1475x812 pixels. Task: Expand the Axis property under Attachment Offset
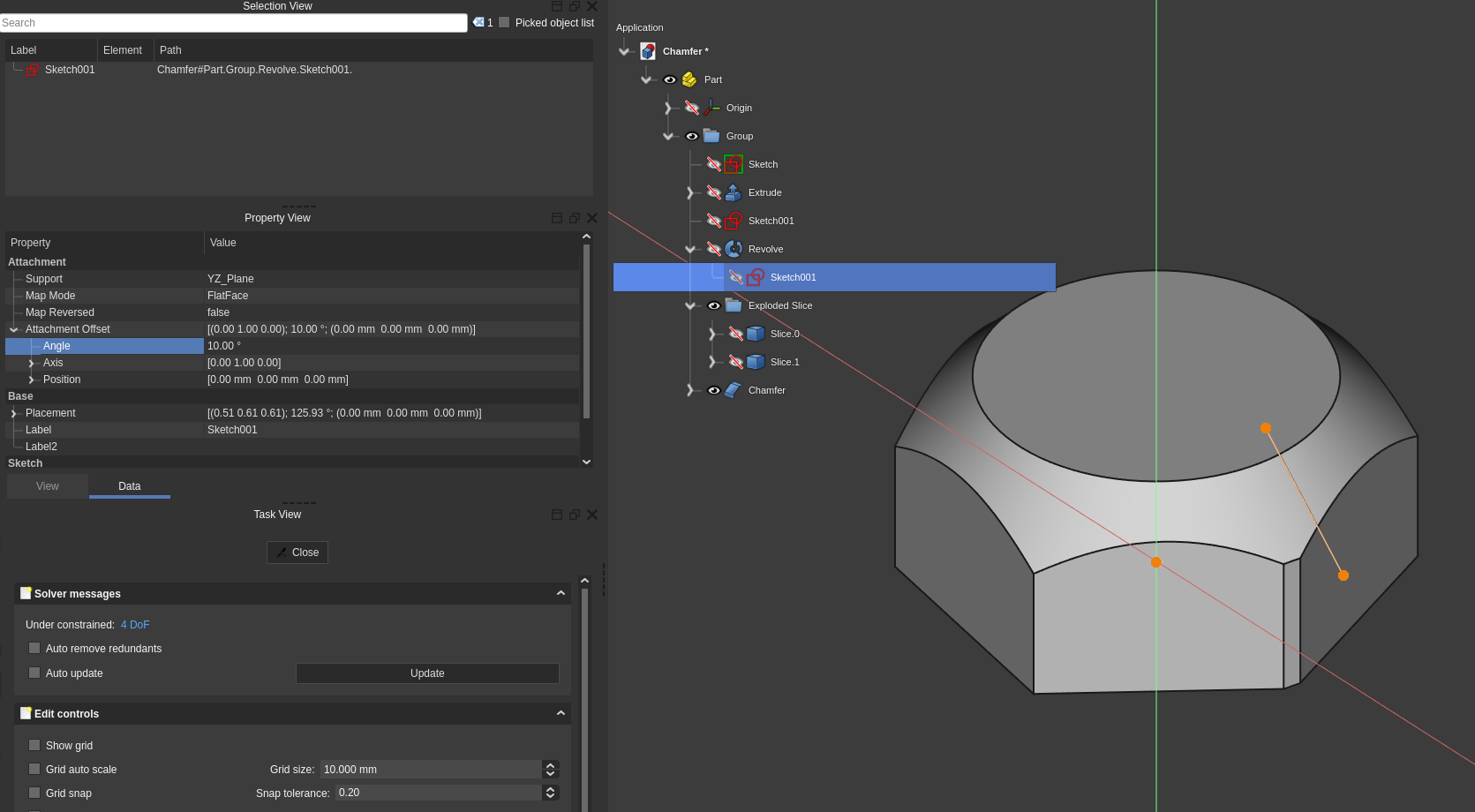tap(32, 363)
